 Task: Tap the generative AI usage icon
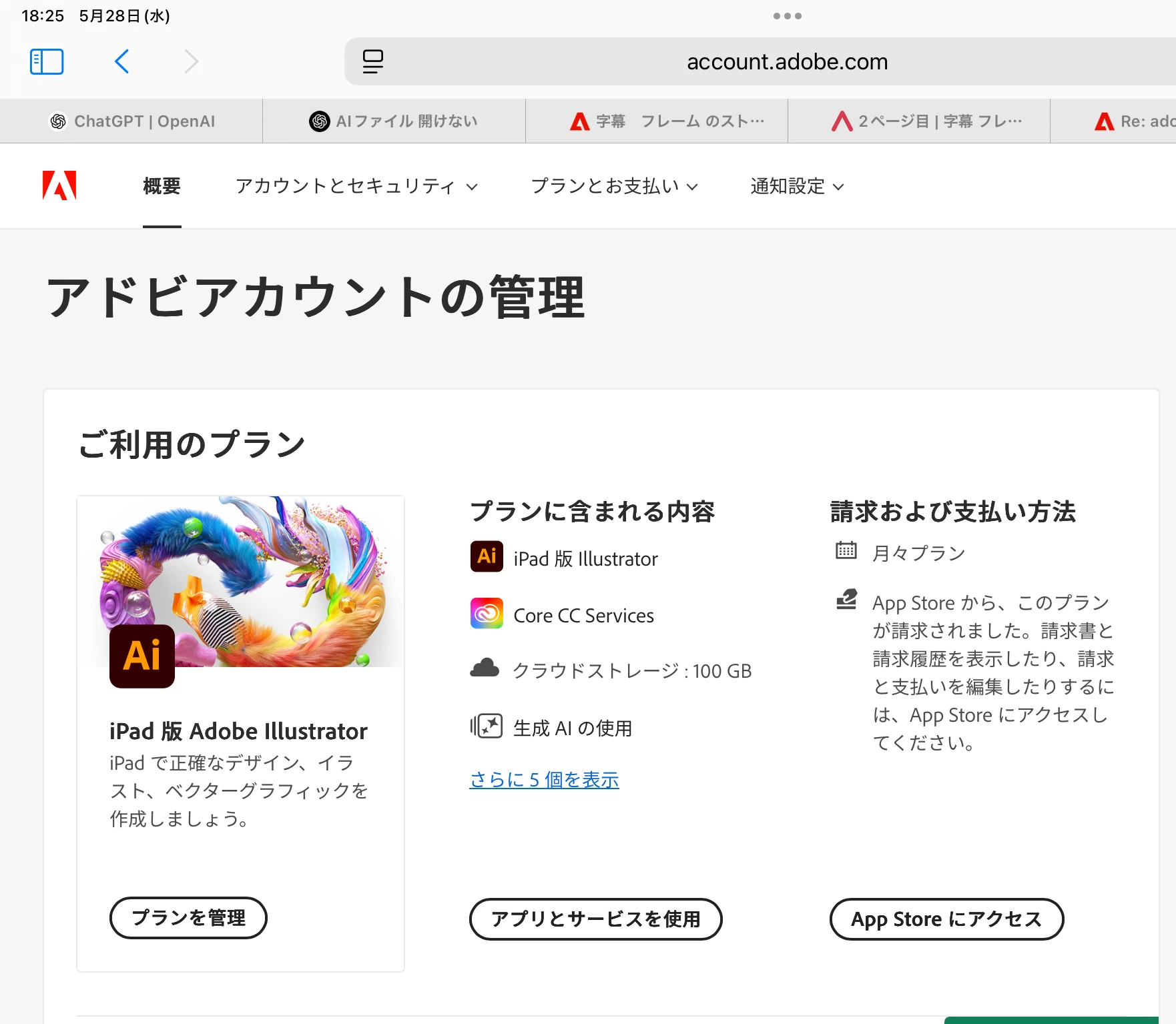[x=487, y=726]
